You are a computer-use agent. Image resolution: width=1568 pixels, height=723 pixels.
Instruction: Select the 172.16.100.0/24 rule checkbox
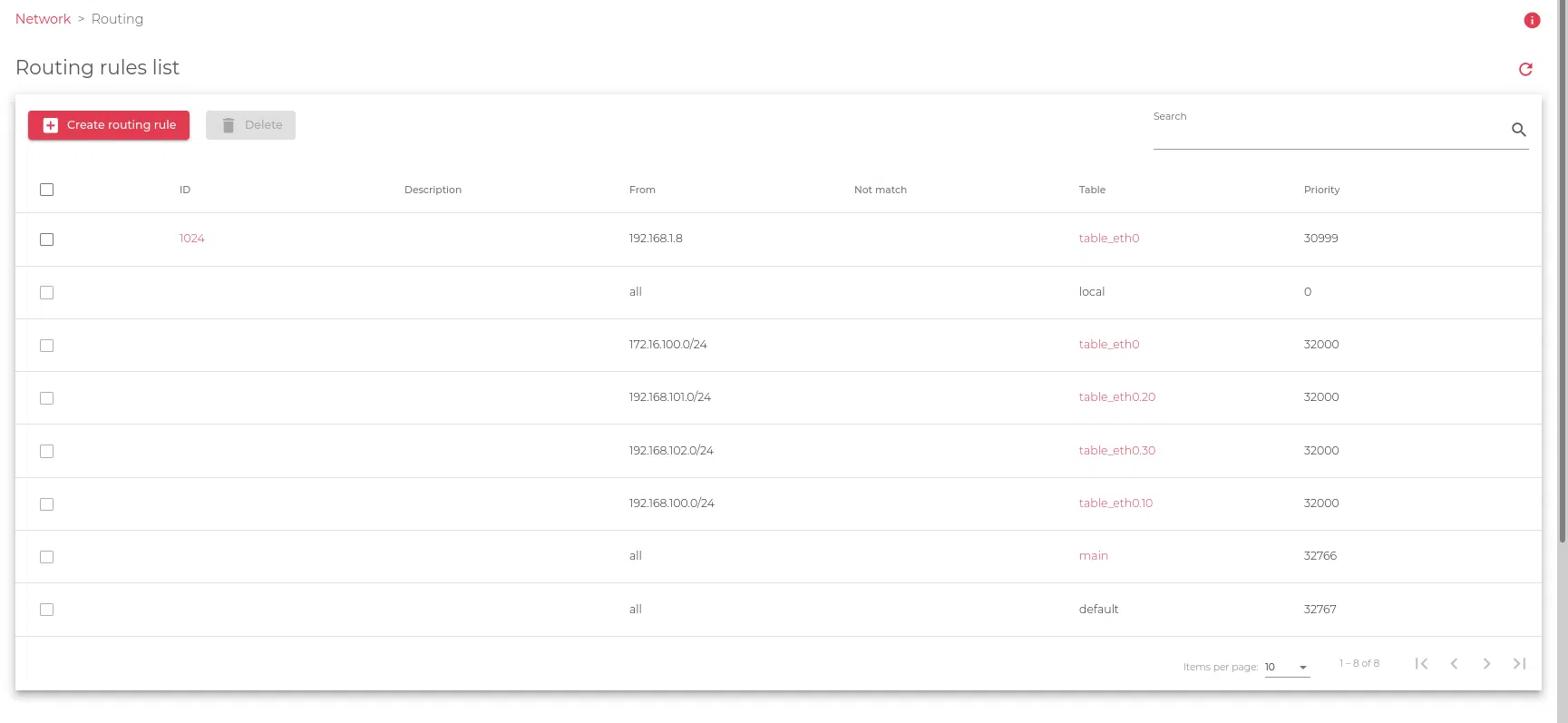coord(47,346)
